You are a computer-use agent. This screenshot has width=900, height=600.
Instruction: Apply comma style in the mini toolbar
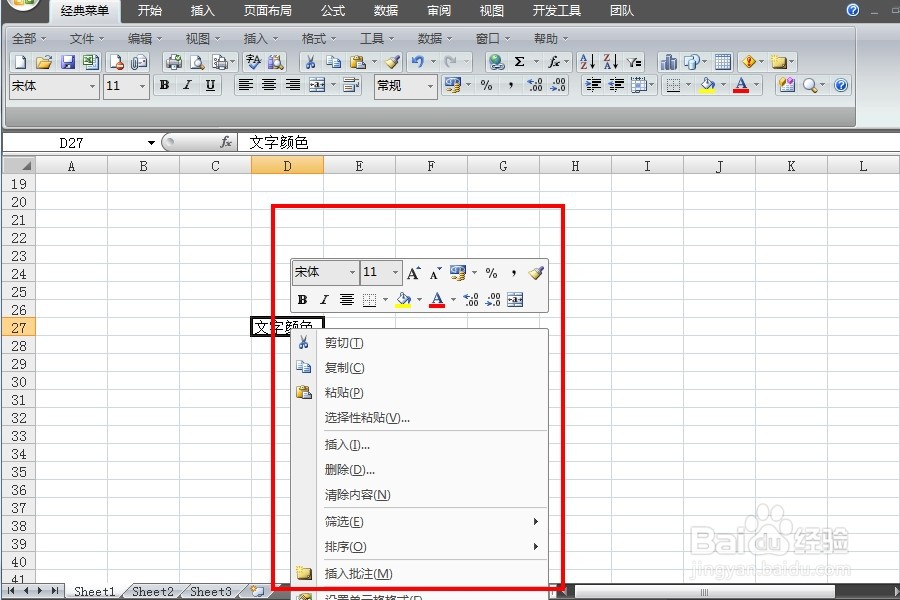click(513, 273)
